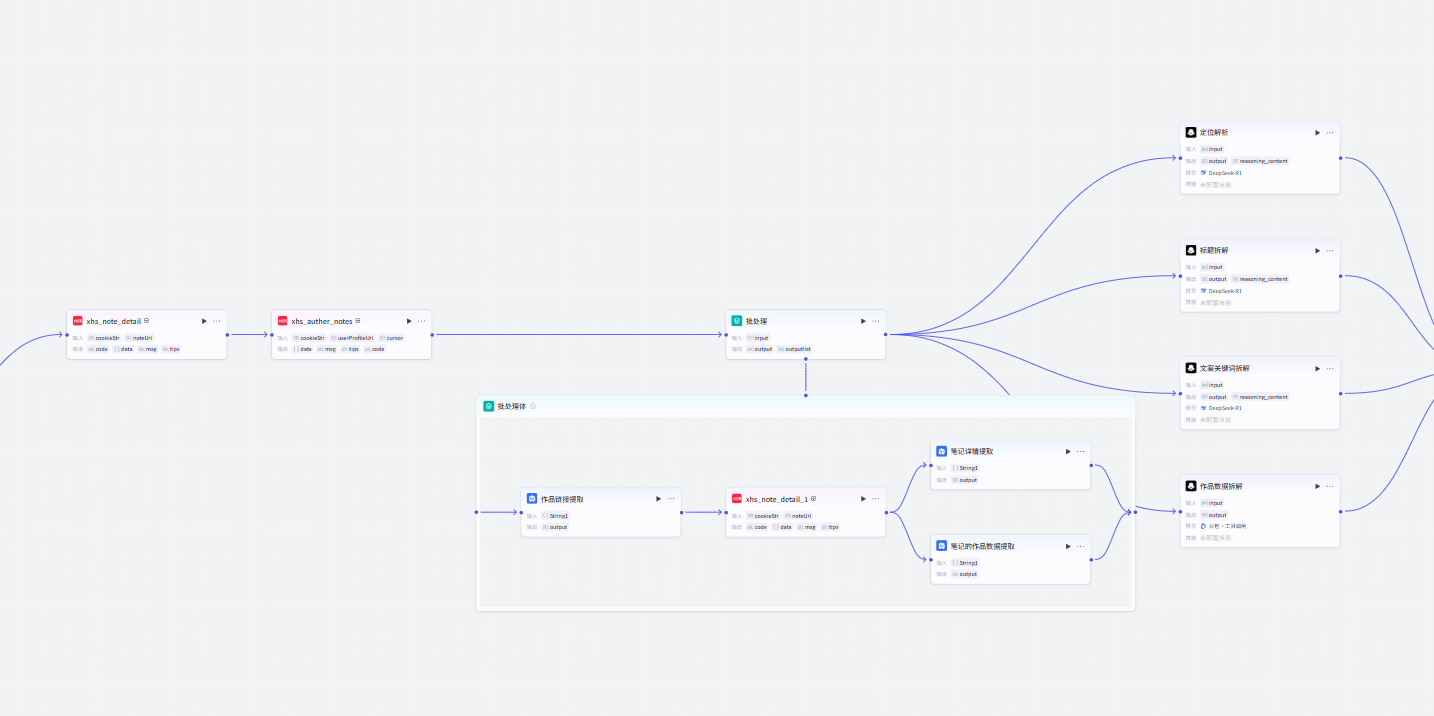The height and width of the screenshot is (716, 1434).
Task: Run the 标题拆解 LLM node
Action: coord(1317,250)
